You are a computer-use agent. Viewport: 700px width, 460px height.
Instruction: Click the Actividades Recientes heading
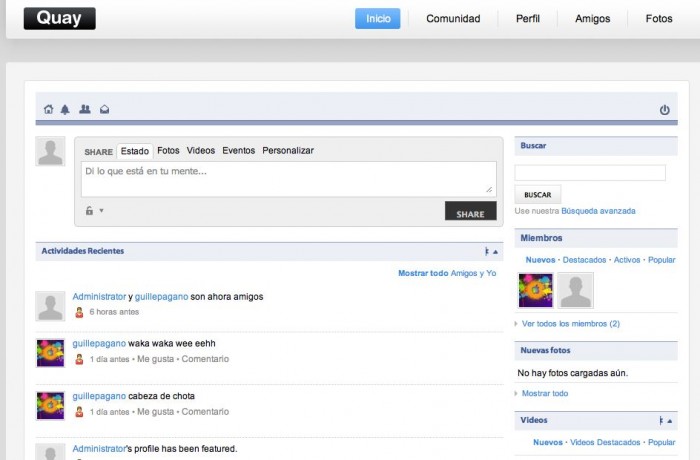83,251
